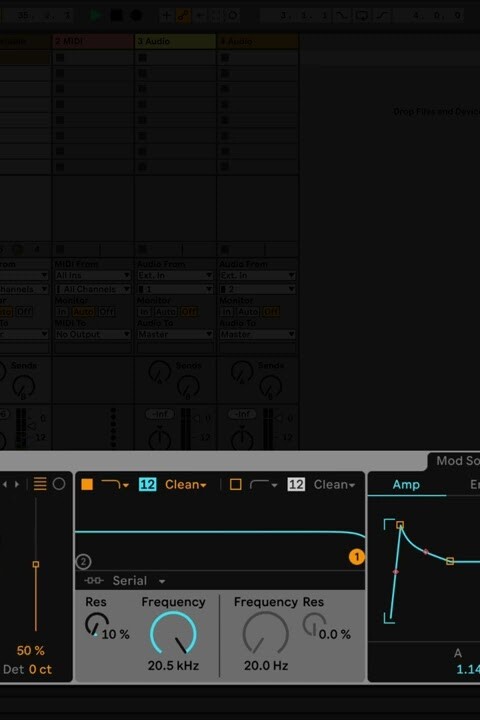Select previous wavetable with left arrow
480x720 pixels.
[x=5, y=484]
